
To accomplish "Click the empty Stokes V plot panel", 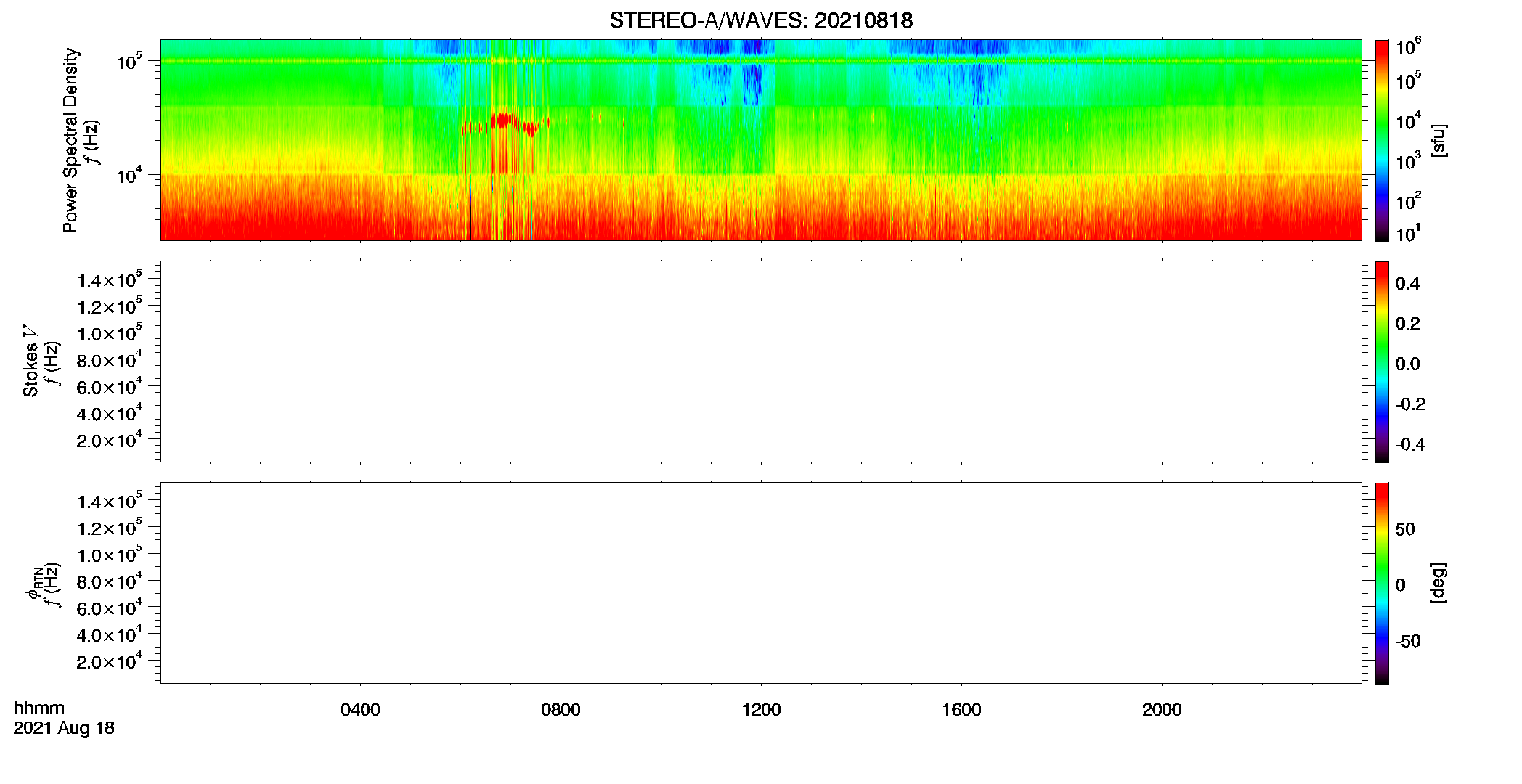I will click(x=761, y=362).
